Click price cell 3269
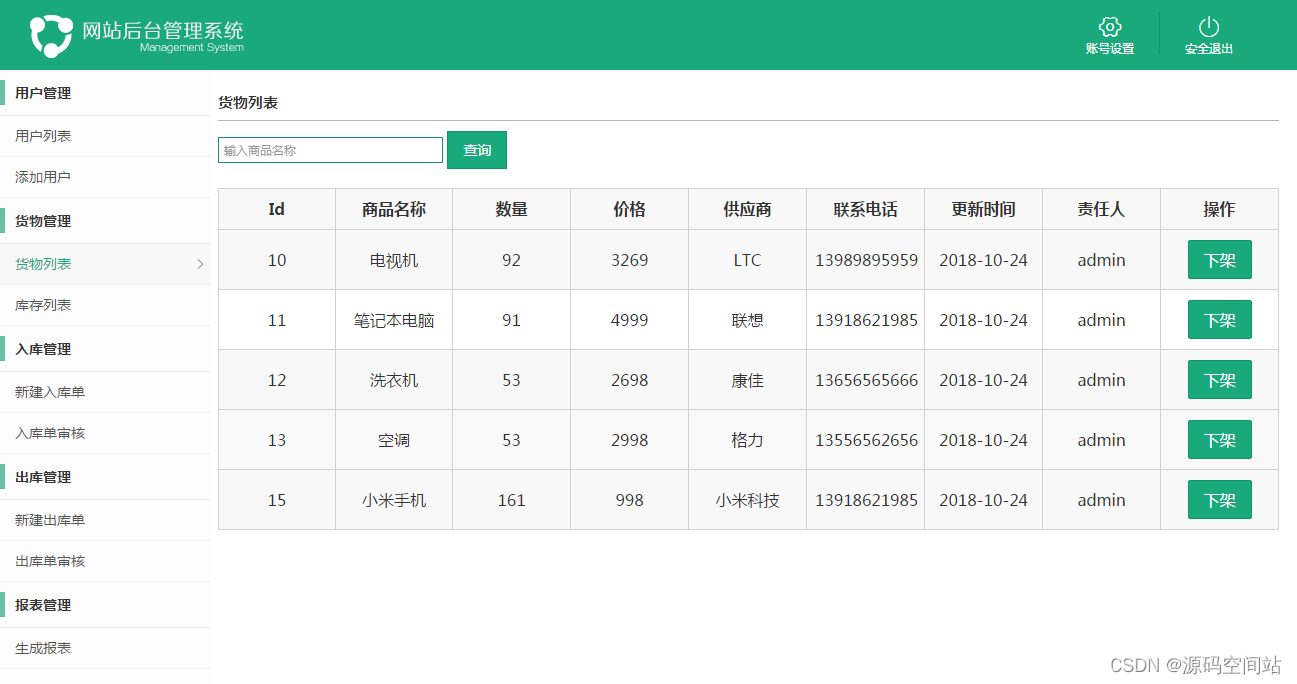1297x684 pixels. click(630, 260)
